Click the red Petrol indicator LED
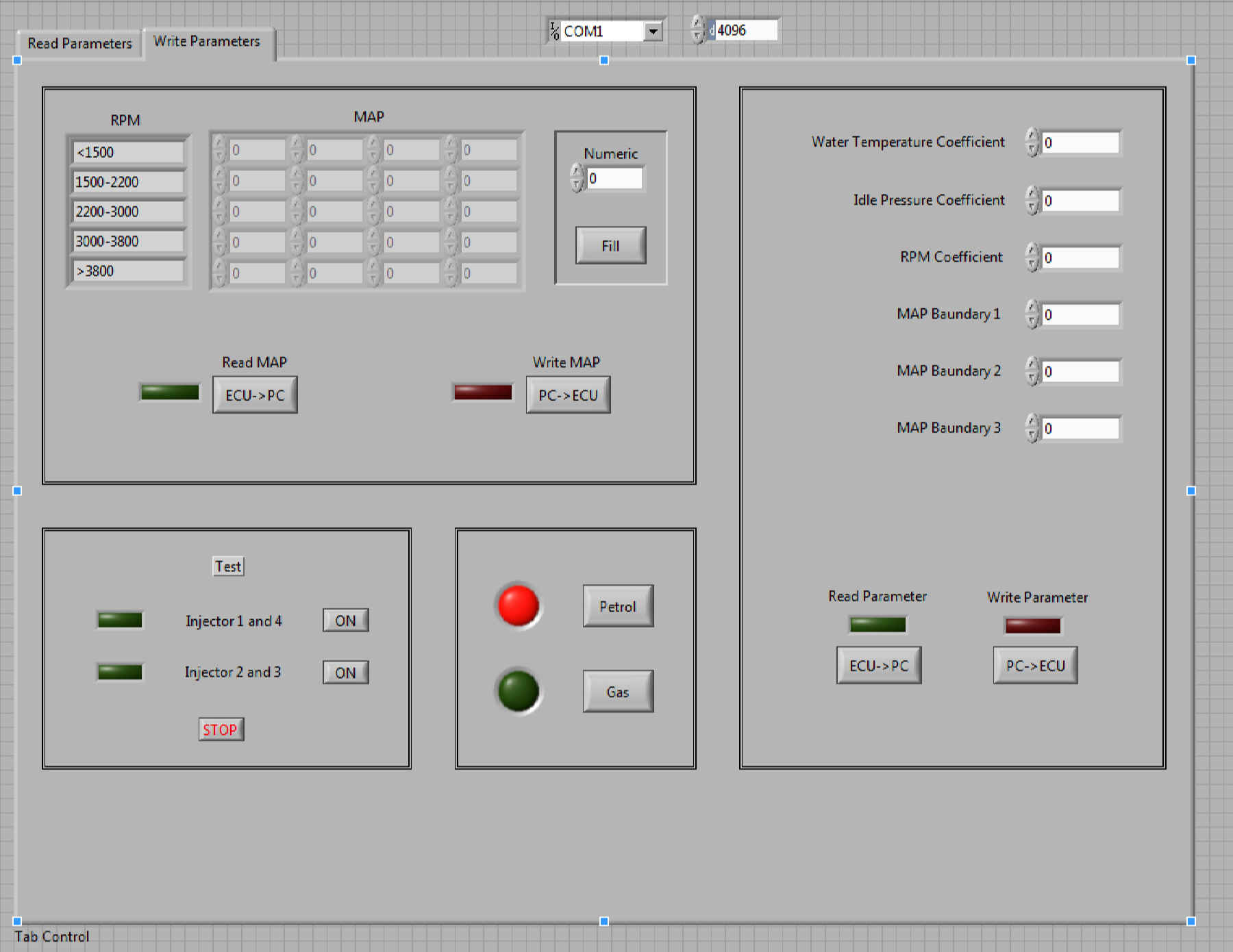 (x=519, y=605)
